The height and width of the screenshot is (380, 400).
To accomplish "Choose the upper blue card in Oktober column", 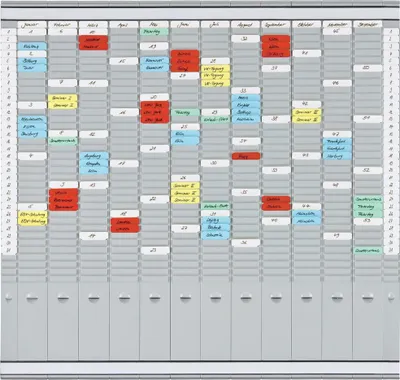I will click(307, 214).
